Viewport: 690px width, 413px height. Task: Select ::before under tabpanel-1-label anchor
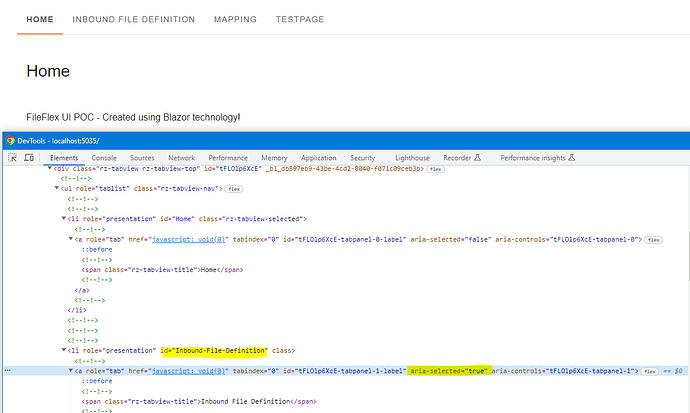click(97, 381)
